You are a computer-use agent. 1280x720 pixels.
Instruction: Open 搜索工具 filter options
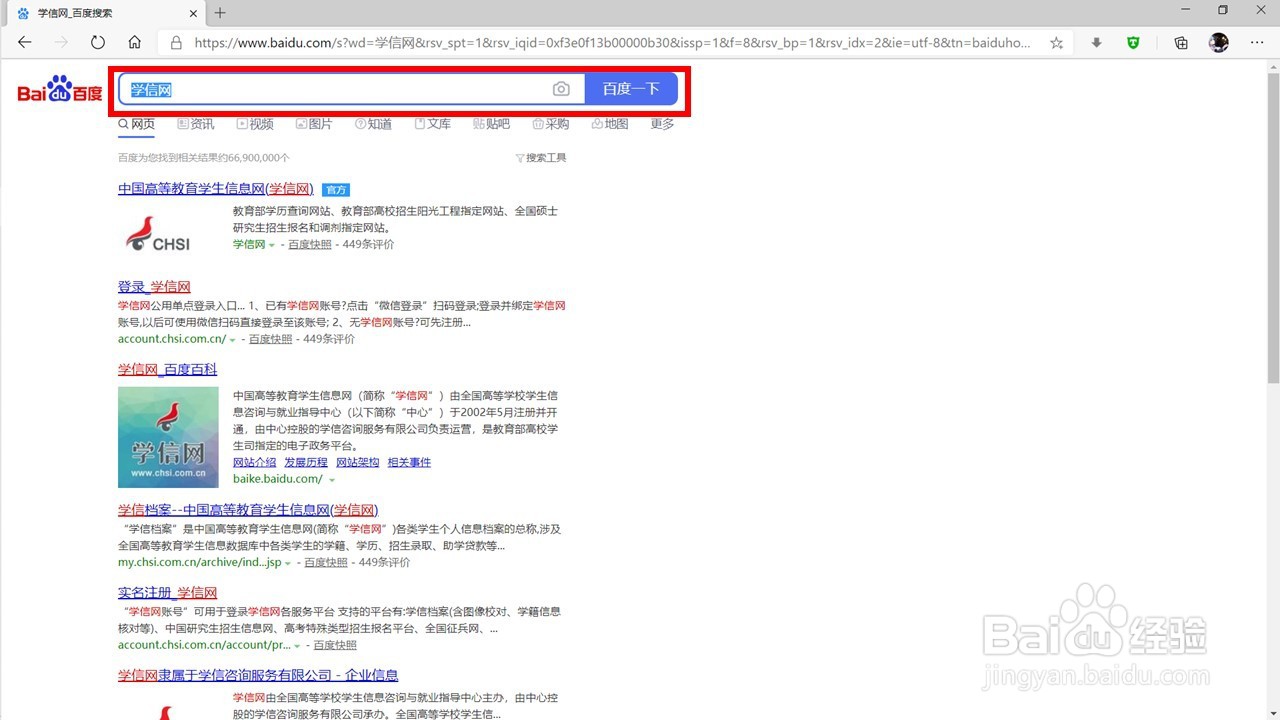[x=541, y=158]
